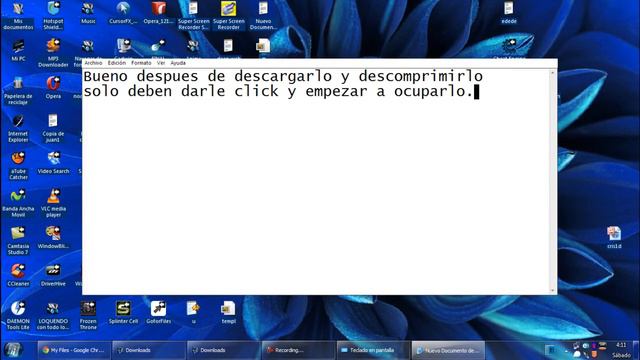This screenshot has height=360, width=640.
Task: Click the word descargarlo in the Notepad text
Action: click(283, 76)
